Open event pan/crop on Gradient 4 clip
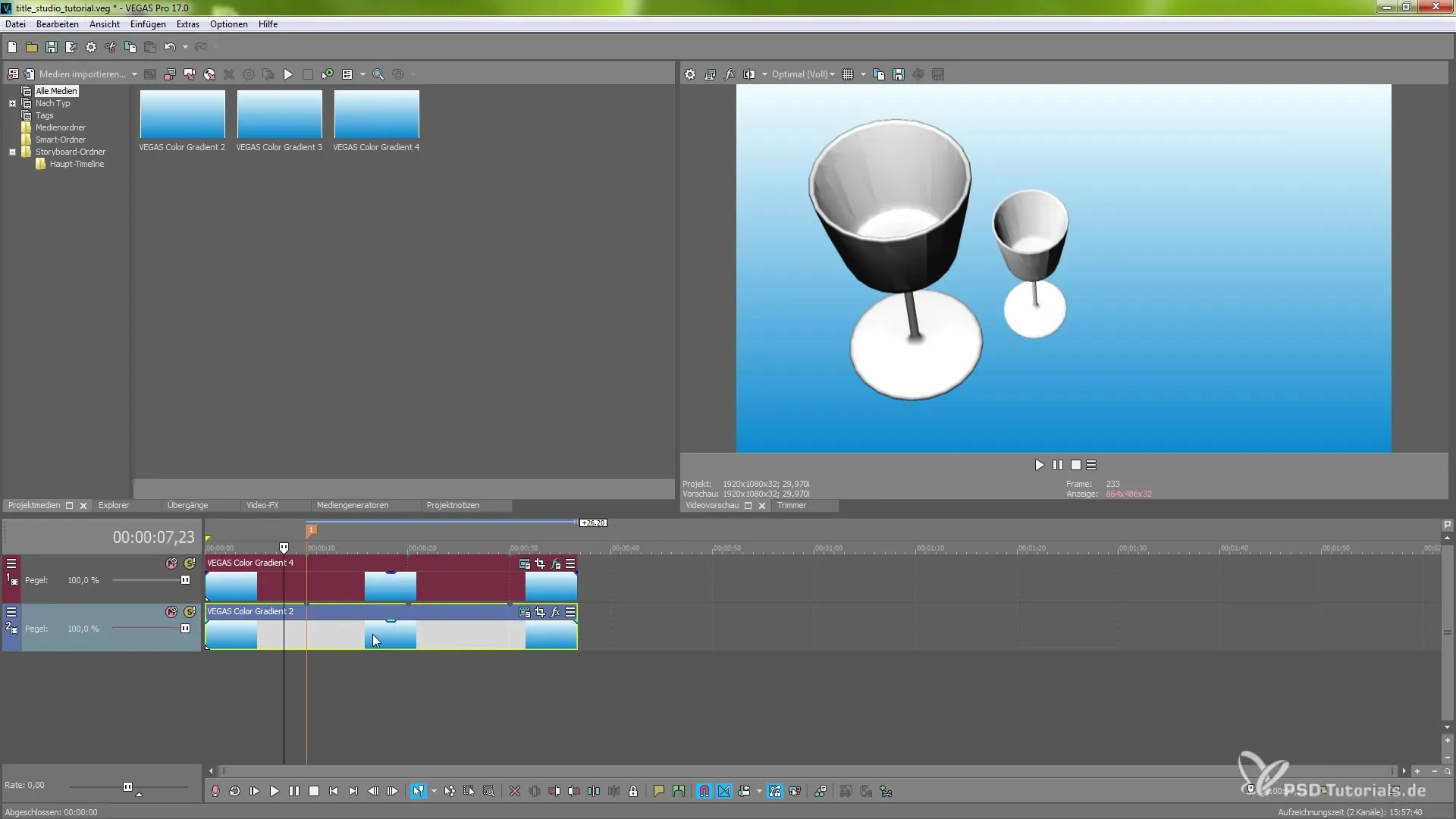 coord(540,563)
